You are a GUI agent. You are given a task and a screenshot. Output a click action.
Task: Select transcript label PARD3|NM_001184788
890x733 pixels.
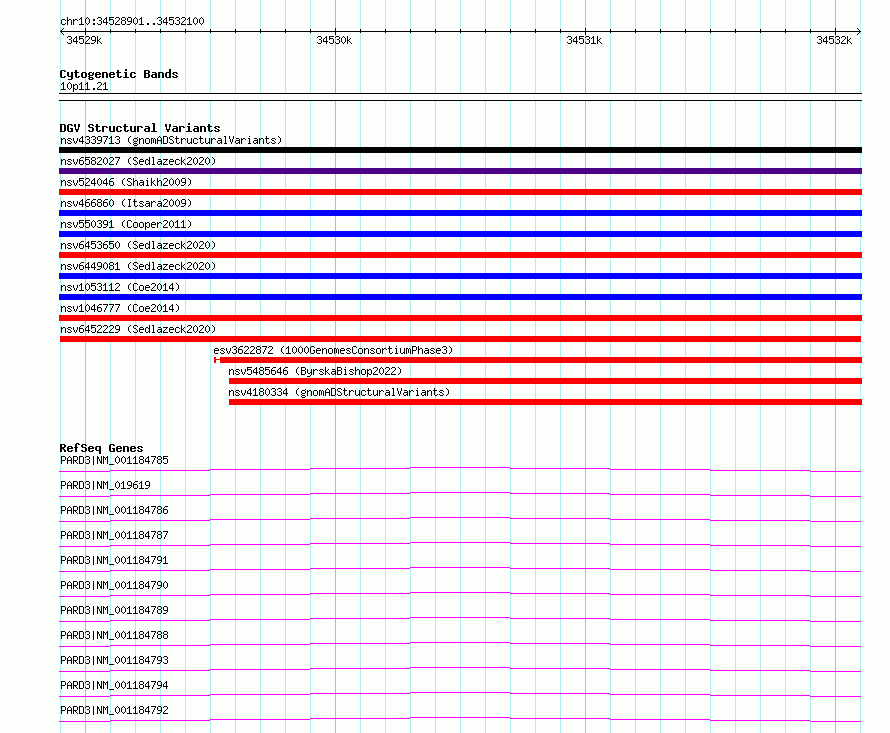pyautogui.click(x=114, y=635)
